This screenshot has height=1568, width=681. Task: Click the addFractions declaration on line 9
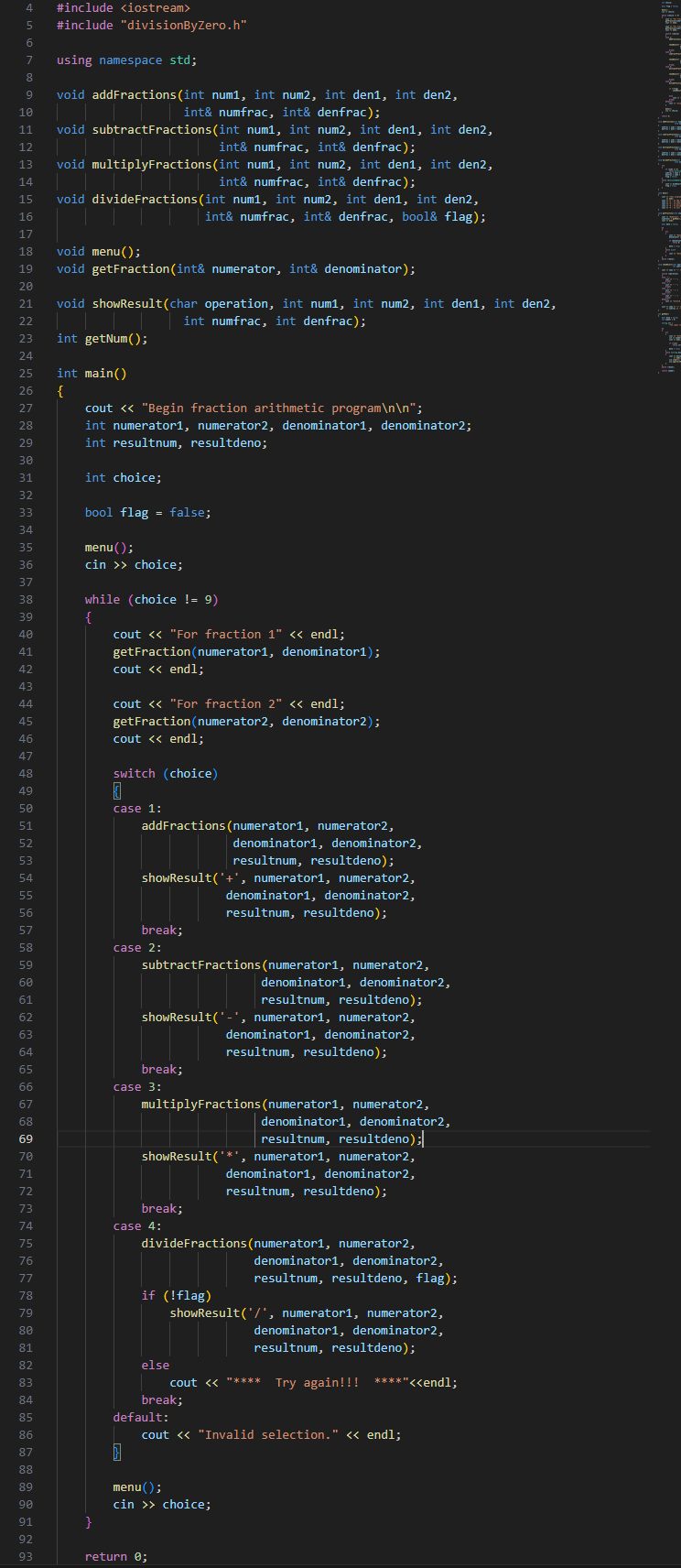257,94
